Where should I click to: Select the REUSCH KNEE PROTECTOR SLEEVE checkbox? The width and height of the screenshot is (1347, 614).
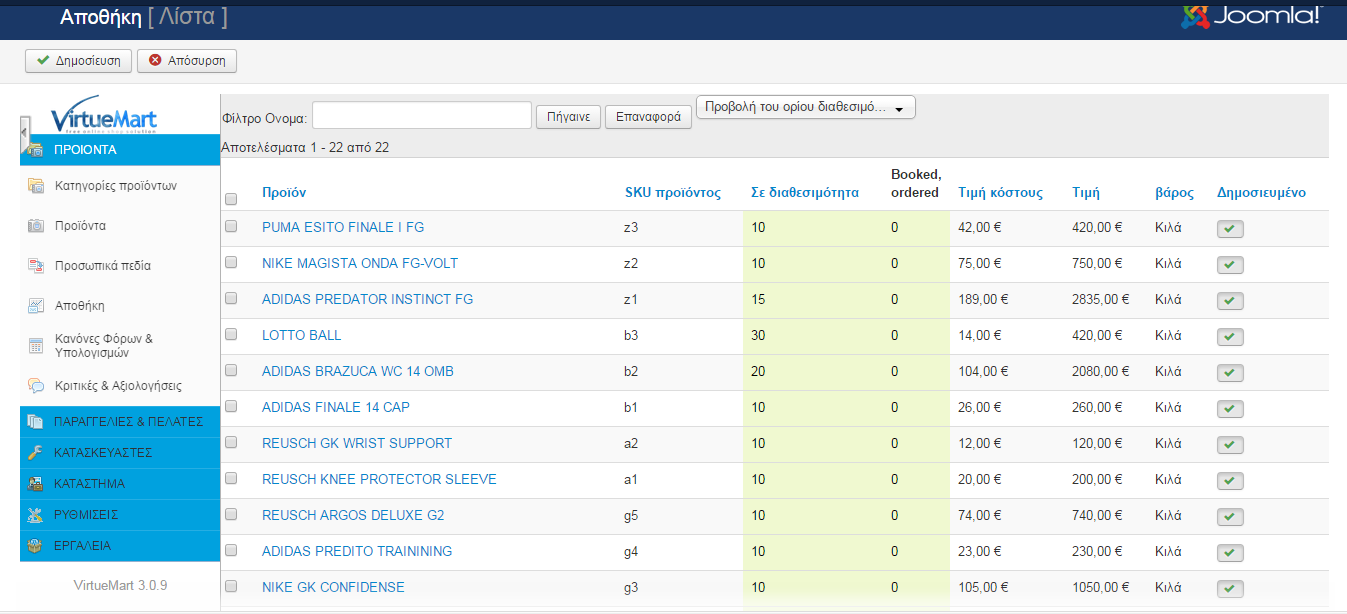pos(231,479)
